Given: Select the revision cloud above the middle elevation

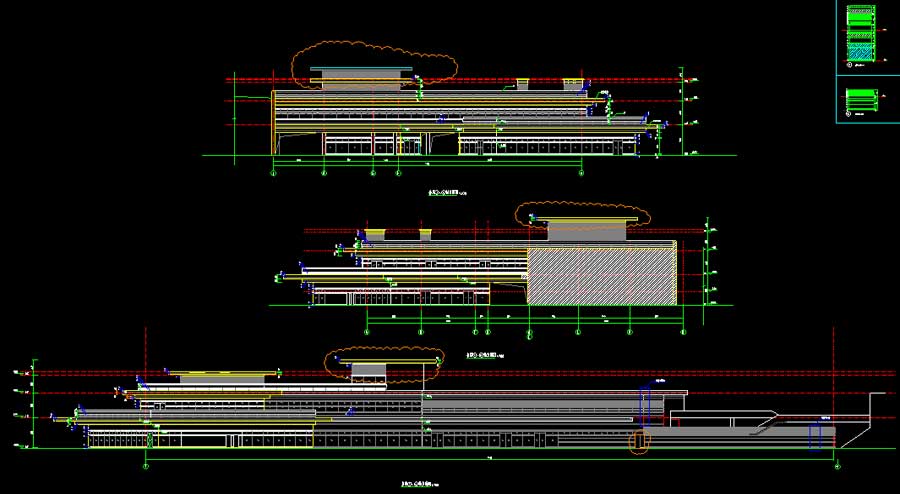Looking at the screenshot, I should click(x=582, y=216).
